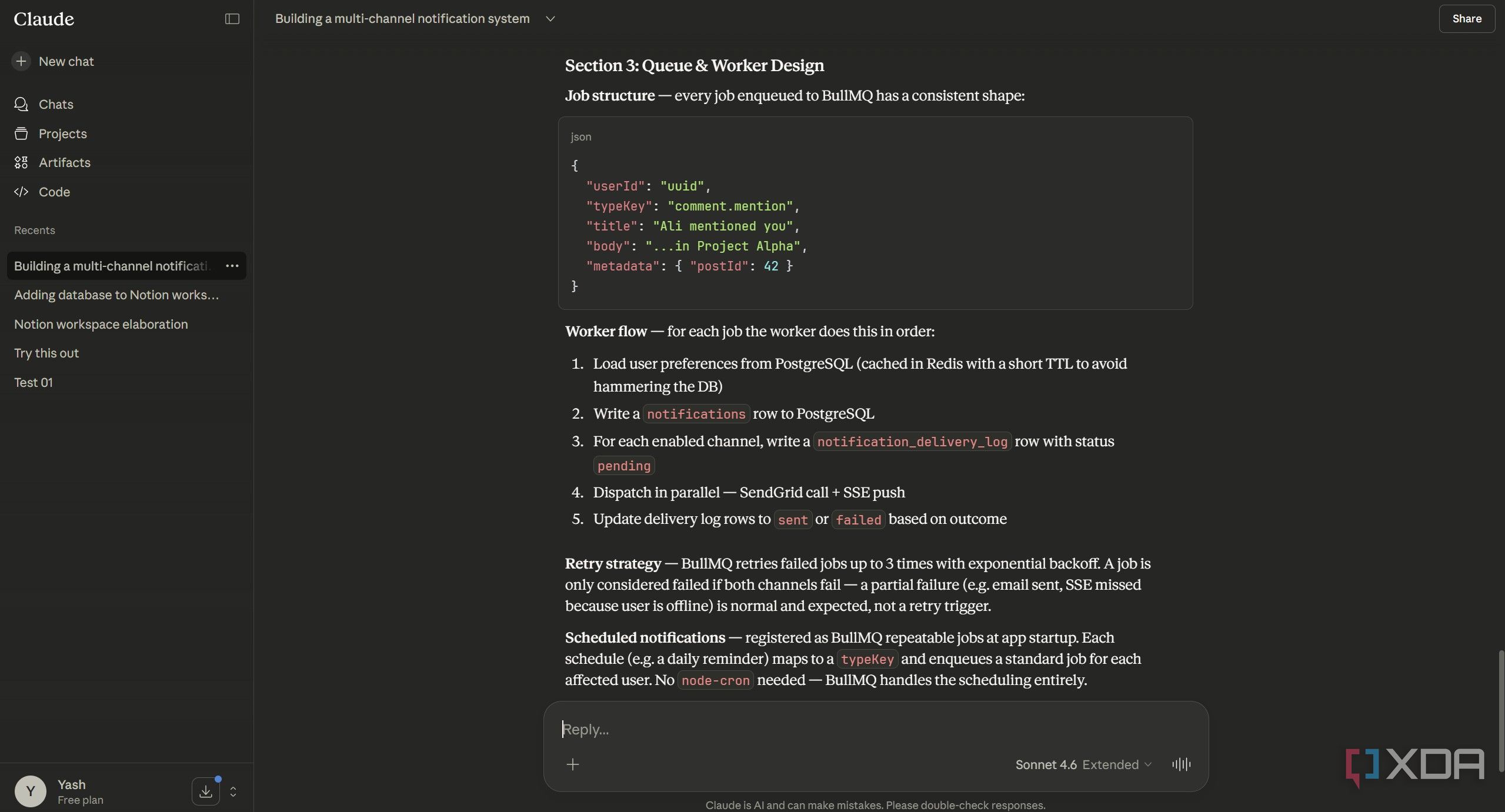
Task: Click the Share button
Action: tap(1467, 18)
